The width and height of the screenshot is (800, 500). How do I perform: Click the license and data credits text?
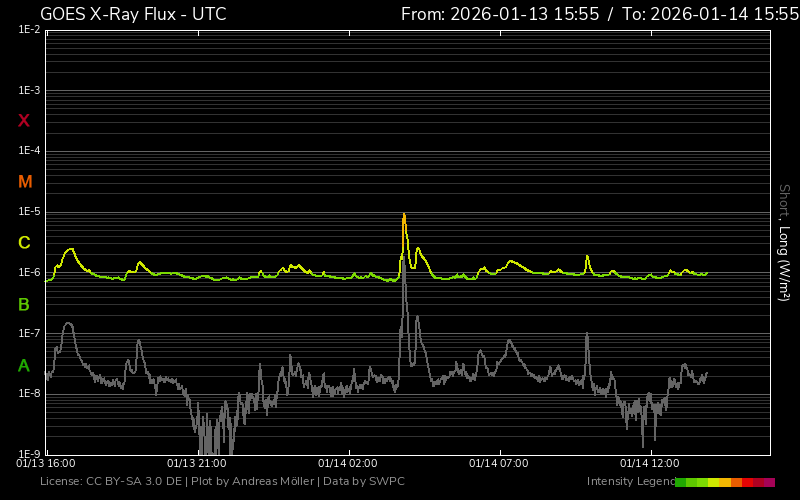click(222, 482)
